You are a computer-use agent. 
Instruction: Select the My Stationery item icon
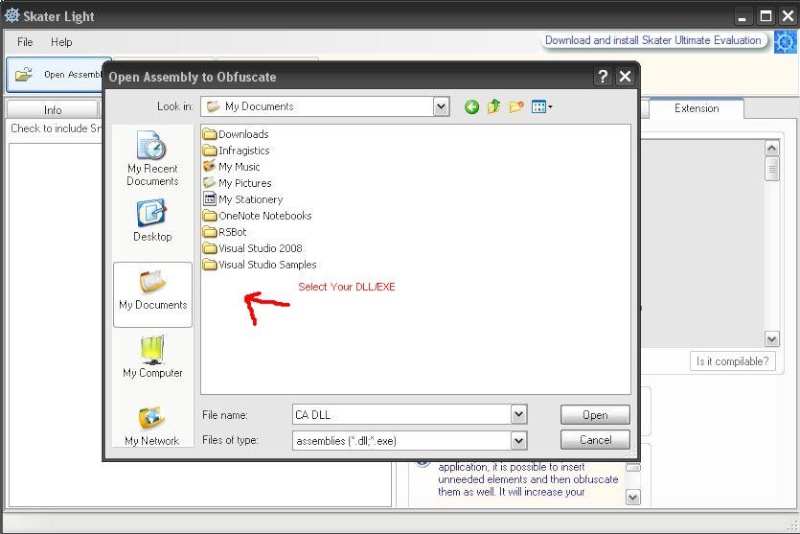point(210,199)
